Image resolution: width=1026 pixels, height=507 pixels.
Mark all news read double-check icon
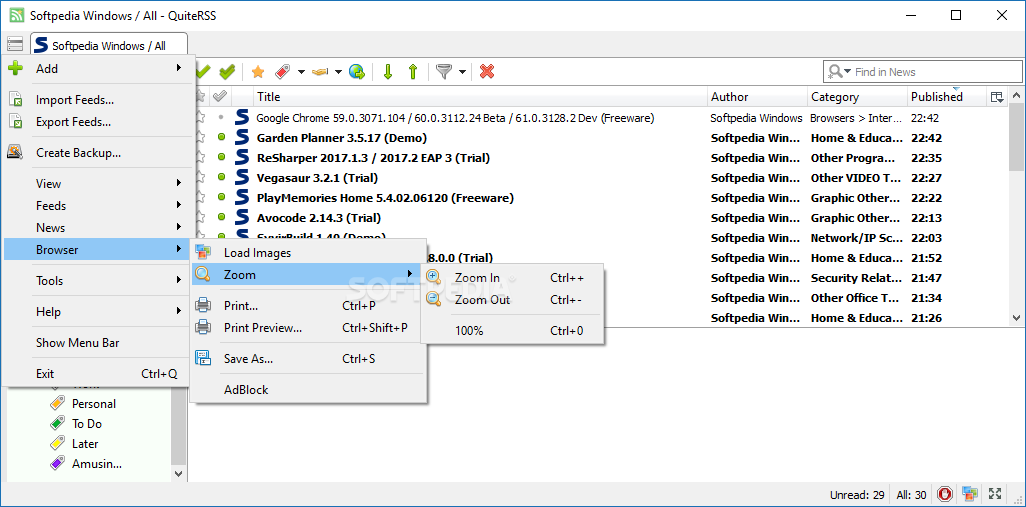point(226,71)
